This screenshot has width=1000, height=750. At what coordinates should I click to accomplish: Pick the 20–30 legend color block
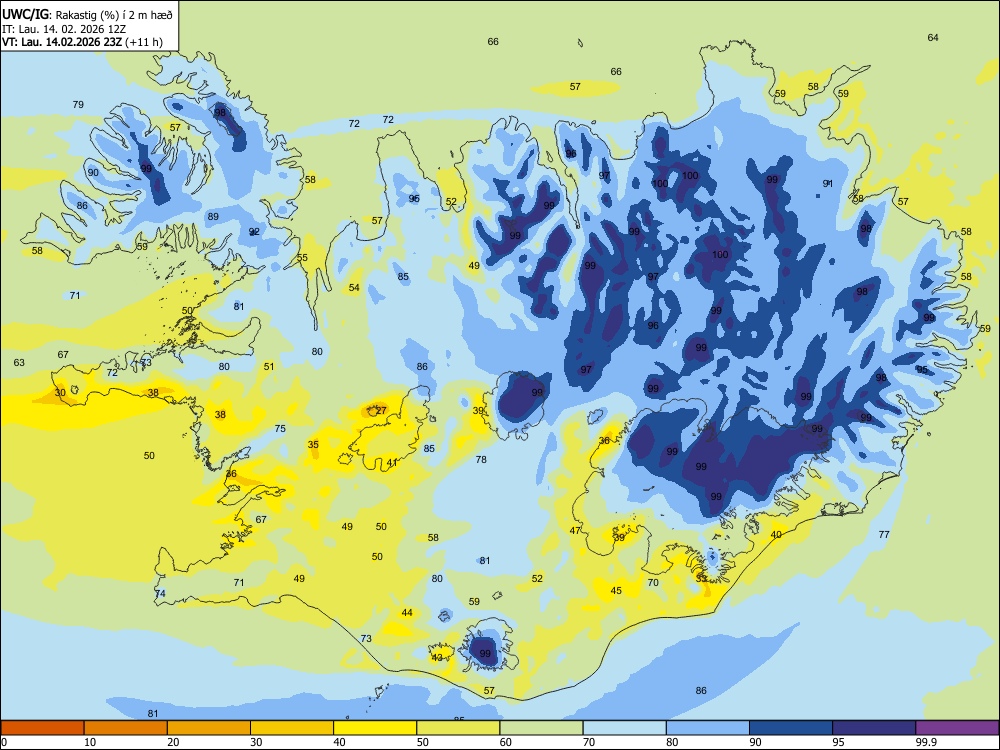coord(209,728)
